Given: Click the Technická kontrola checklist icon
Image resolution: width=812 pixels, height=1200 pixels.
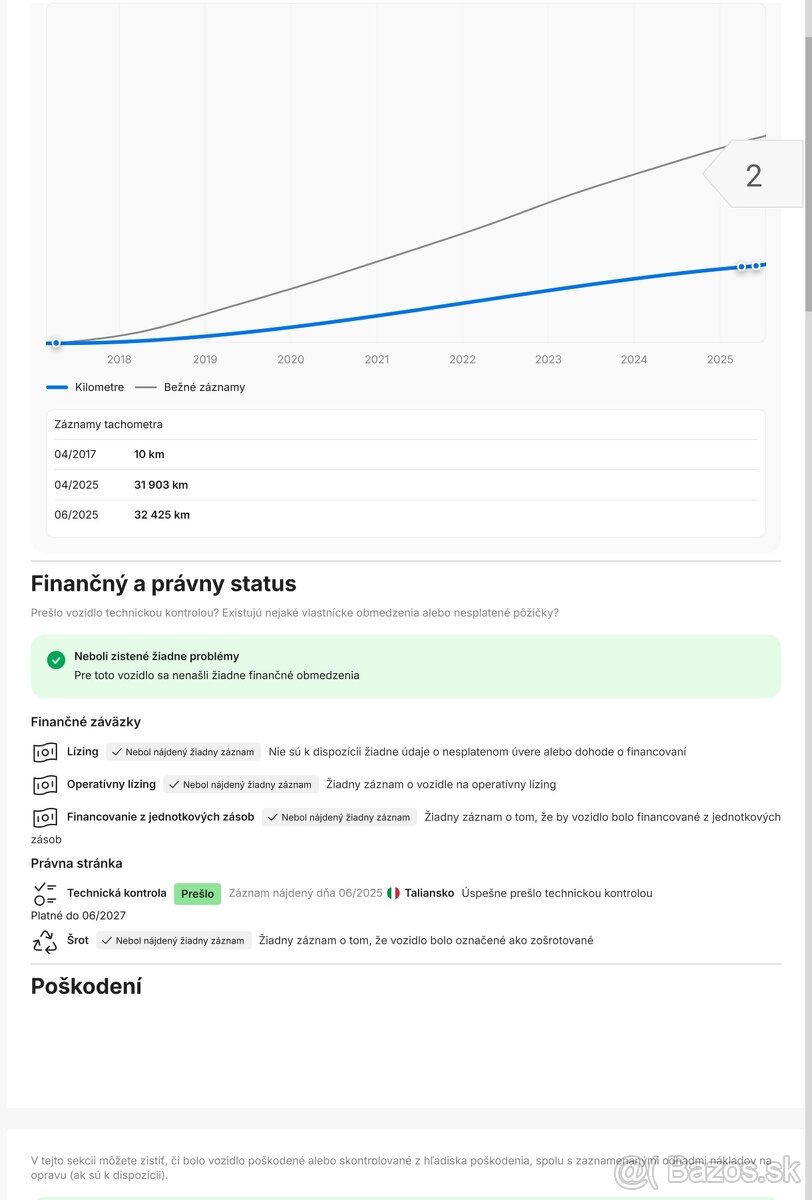Looking at the screenshot, I should pos(45,893).
